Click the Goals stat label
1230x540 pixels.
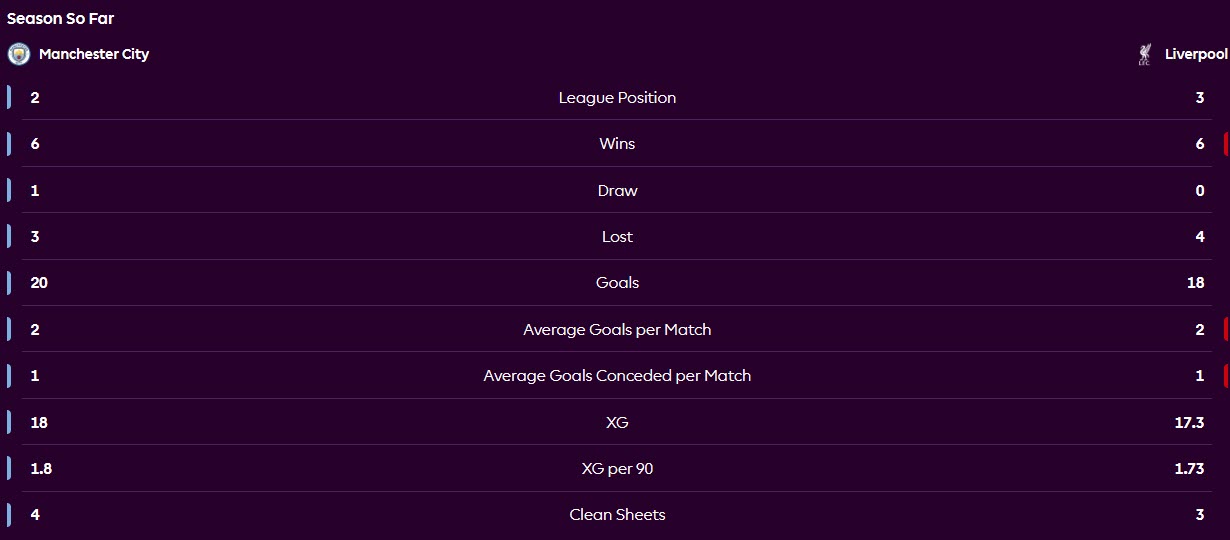pyautogui.click(x=617, y=283)
